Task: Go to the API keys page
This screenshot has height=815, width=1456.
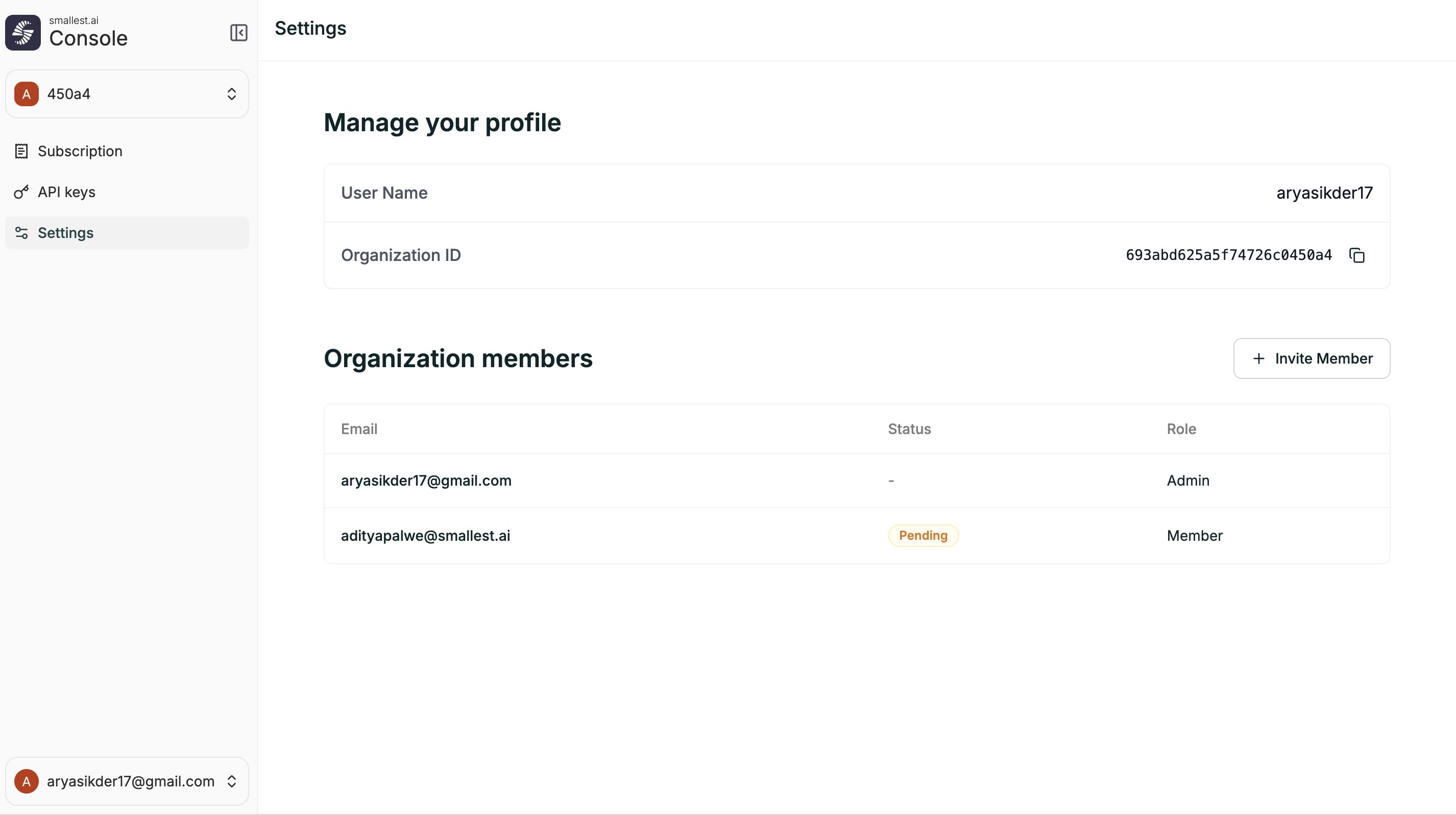Action: 67,192
